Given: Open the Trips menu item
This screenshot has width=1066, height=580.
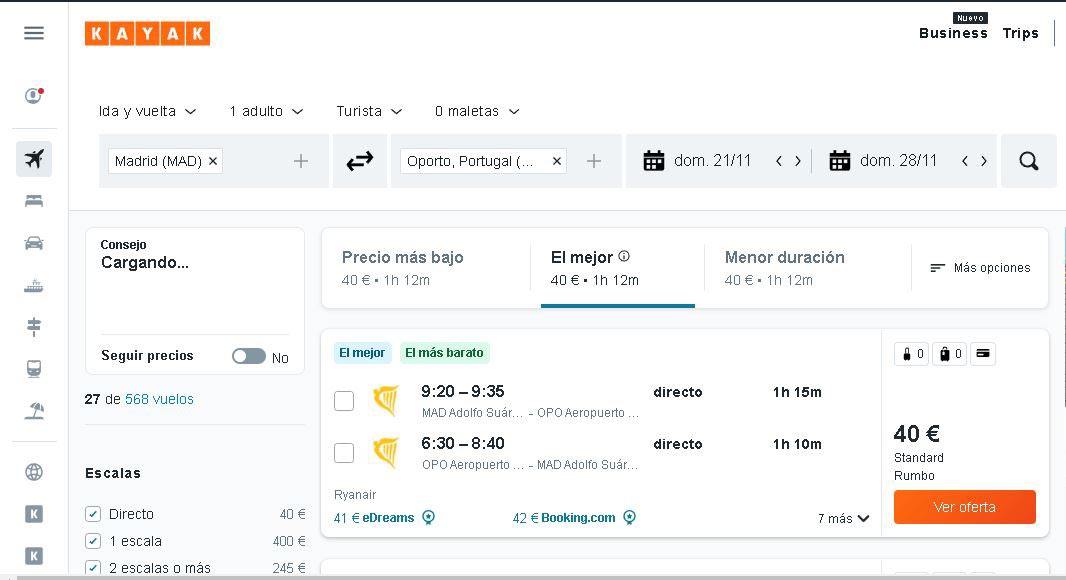Looking at the screenshot, I should click(x=1020, y=33).
